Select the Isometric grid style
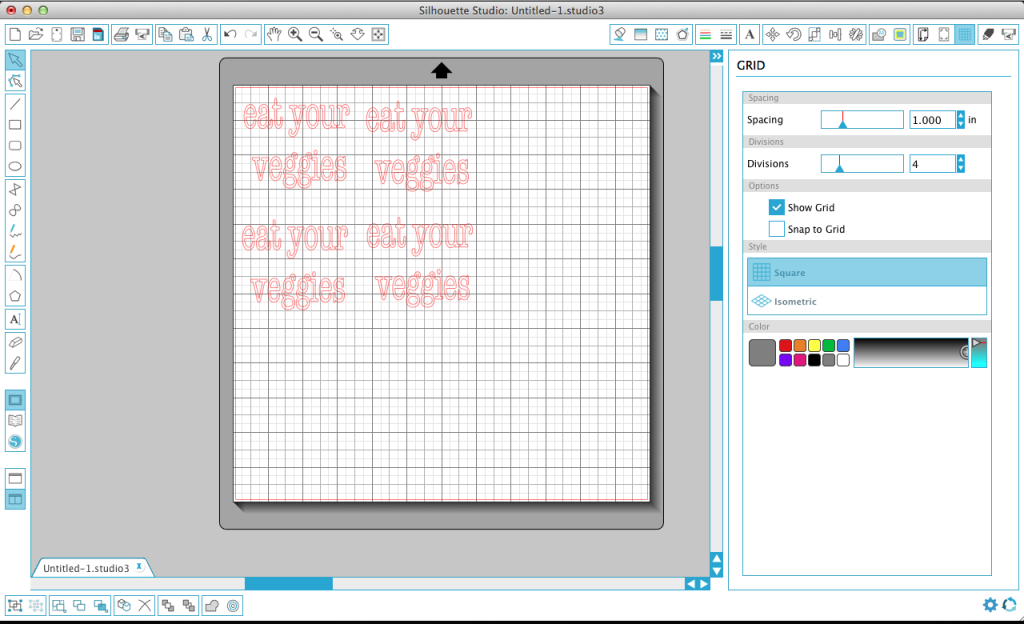This screenshot has width=1024, height=624. pyautogui.click(x=867, y=301)
